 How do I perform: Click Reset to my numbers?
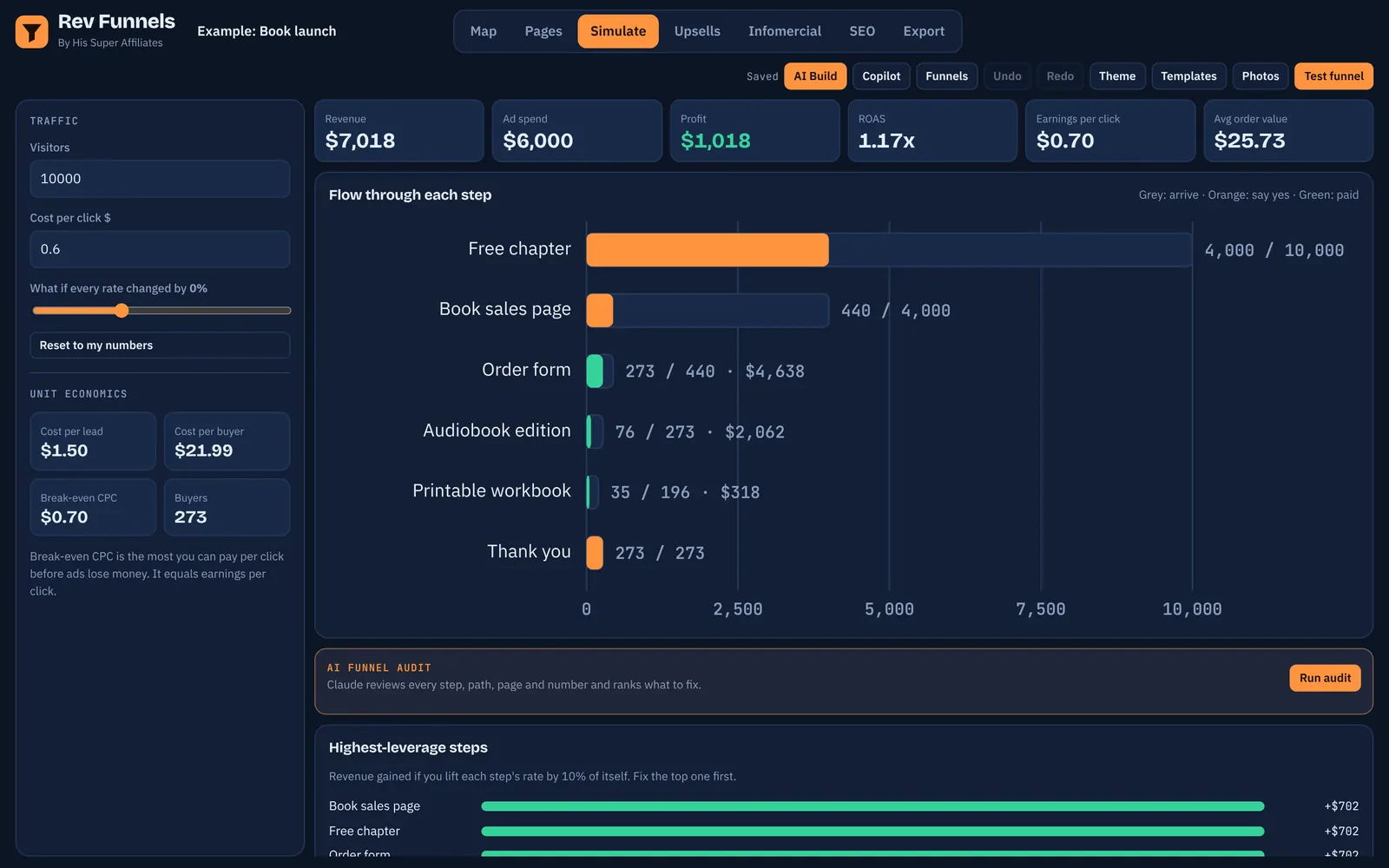tap(160, 345)
